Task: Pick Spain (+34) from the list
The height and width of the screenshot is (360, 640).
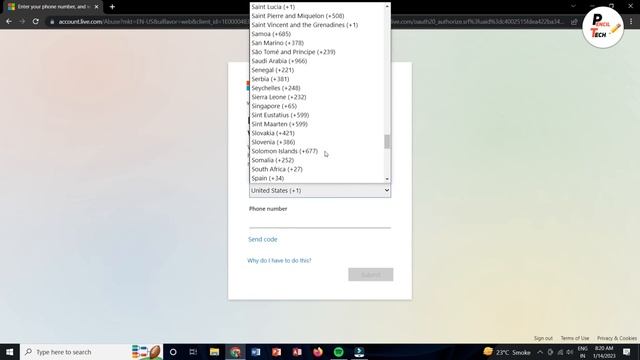Action: pos(317,178)
